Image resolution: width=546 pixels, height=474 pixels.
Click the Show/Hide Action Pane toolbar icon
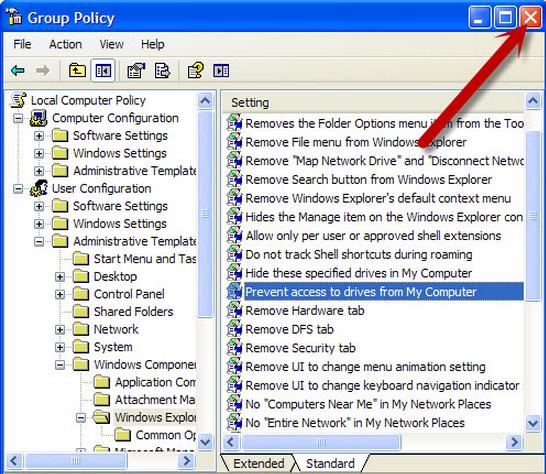[x=221, y=71]
